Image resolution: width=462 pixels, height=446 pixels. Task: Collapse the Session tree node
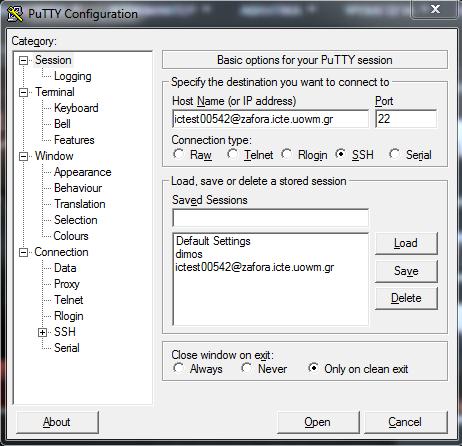23,60
